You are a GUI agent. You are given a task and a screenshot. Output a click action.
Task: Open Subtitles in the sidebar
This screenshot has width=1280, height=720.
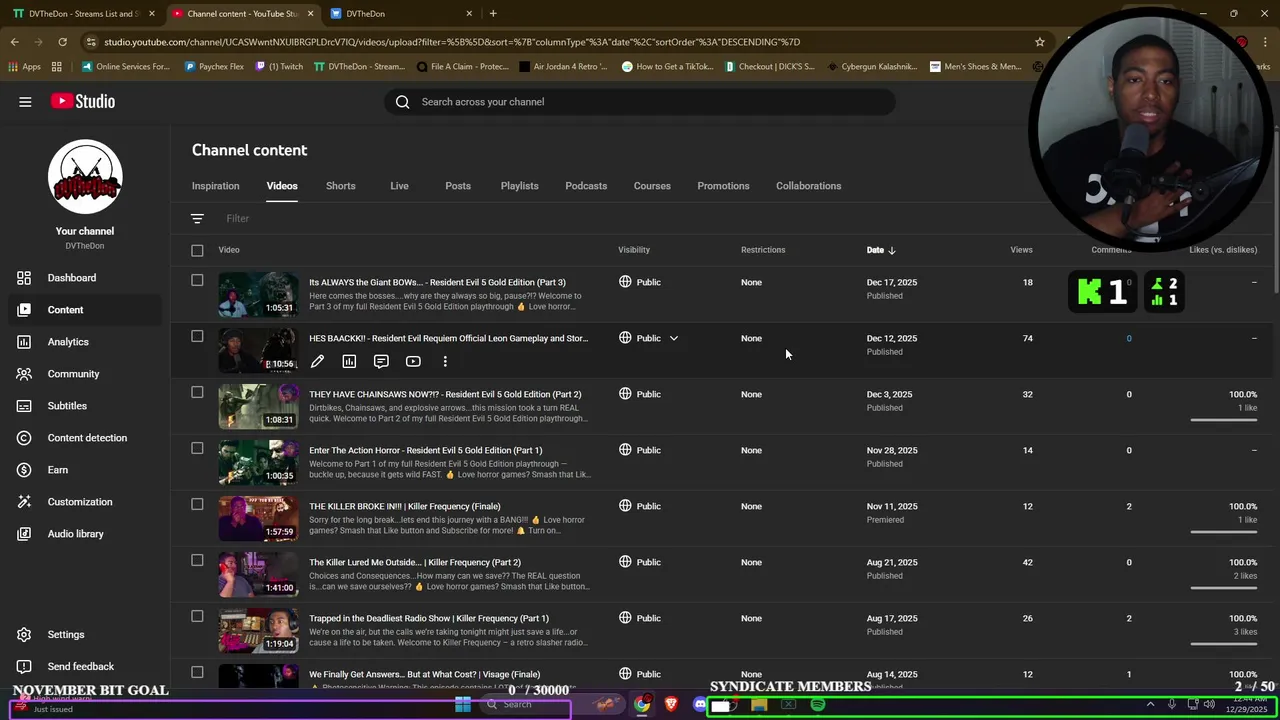click(x=67, y=406)
